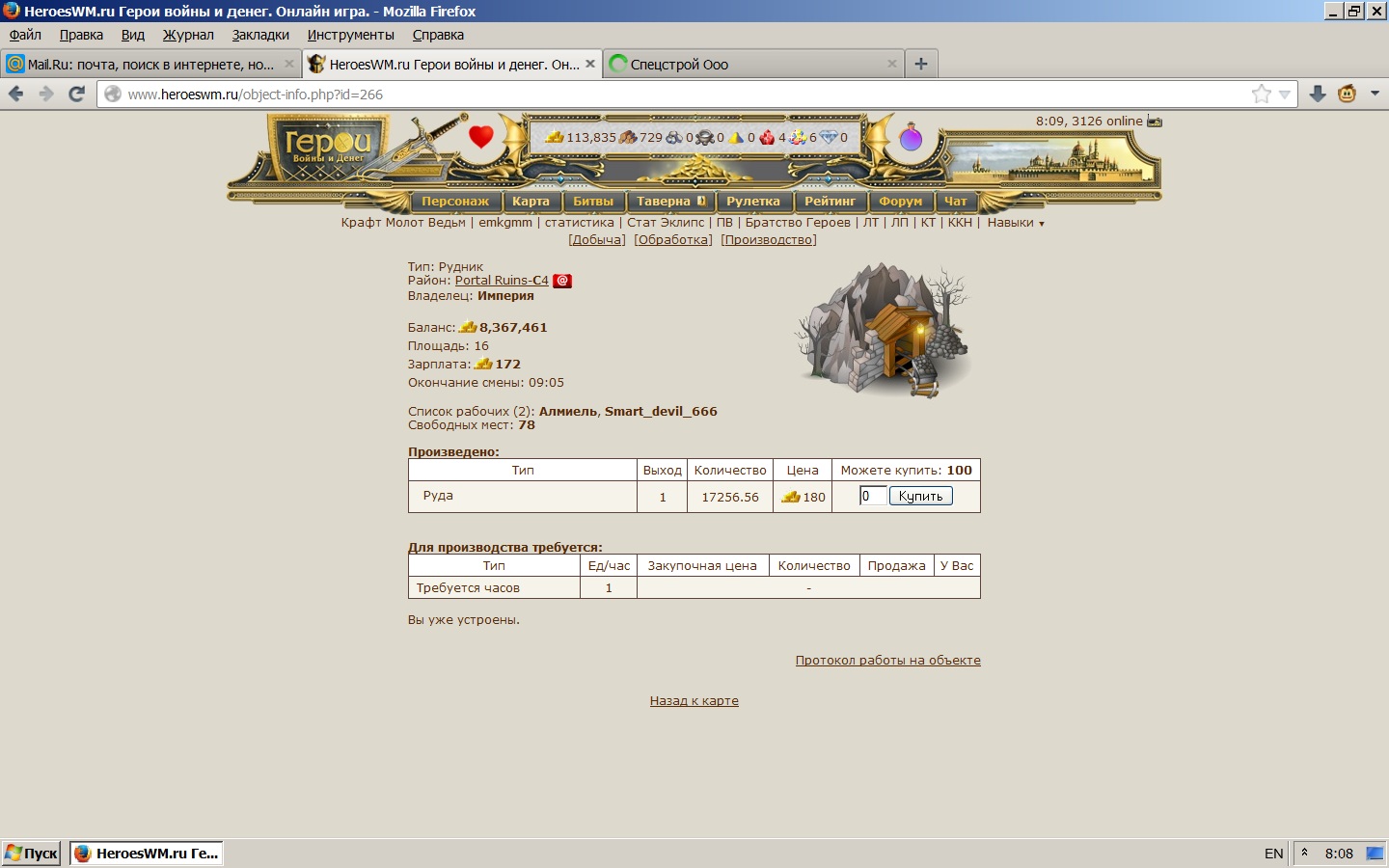Image resolution: width=1389 pixels, height=868 pixels.
Task: Follow the Portal Ruins-C4 district link
Action: (x=502, y=281)
